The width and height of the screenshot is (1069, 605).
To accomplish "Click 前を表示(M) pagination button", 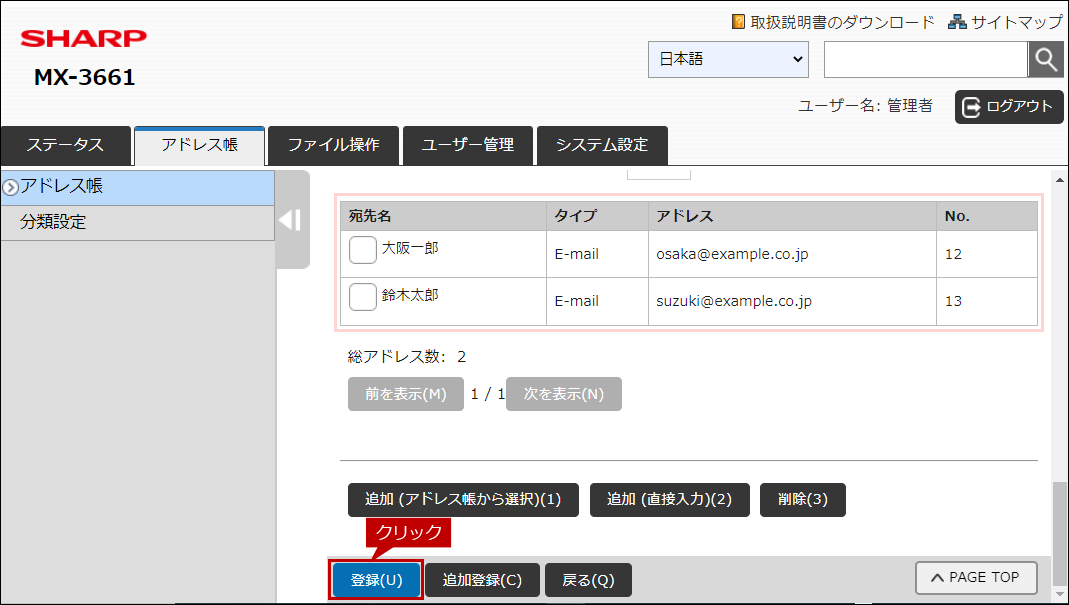I will (406, 394).
